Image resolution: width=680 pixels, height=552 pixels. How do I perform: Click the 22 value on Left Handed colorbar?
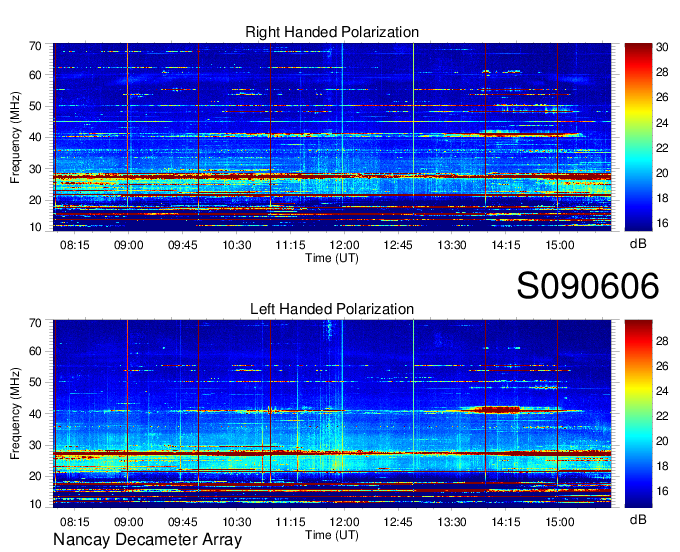click(662, 416)
